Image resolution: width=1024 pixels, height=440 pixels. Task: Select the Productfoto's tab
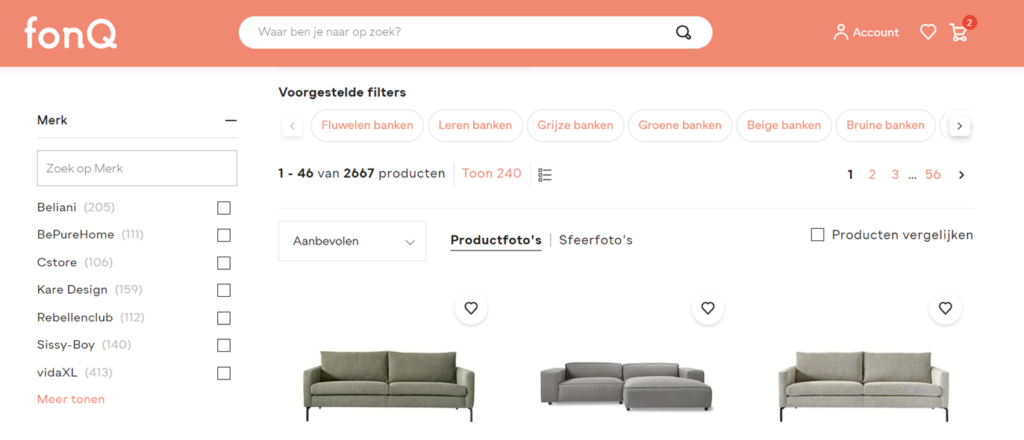496,240
